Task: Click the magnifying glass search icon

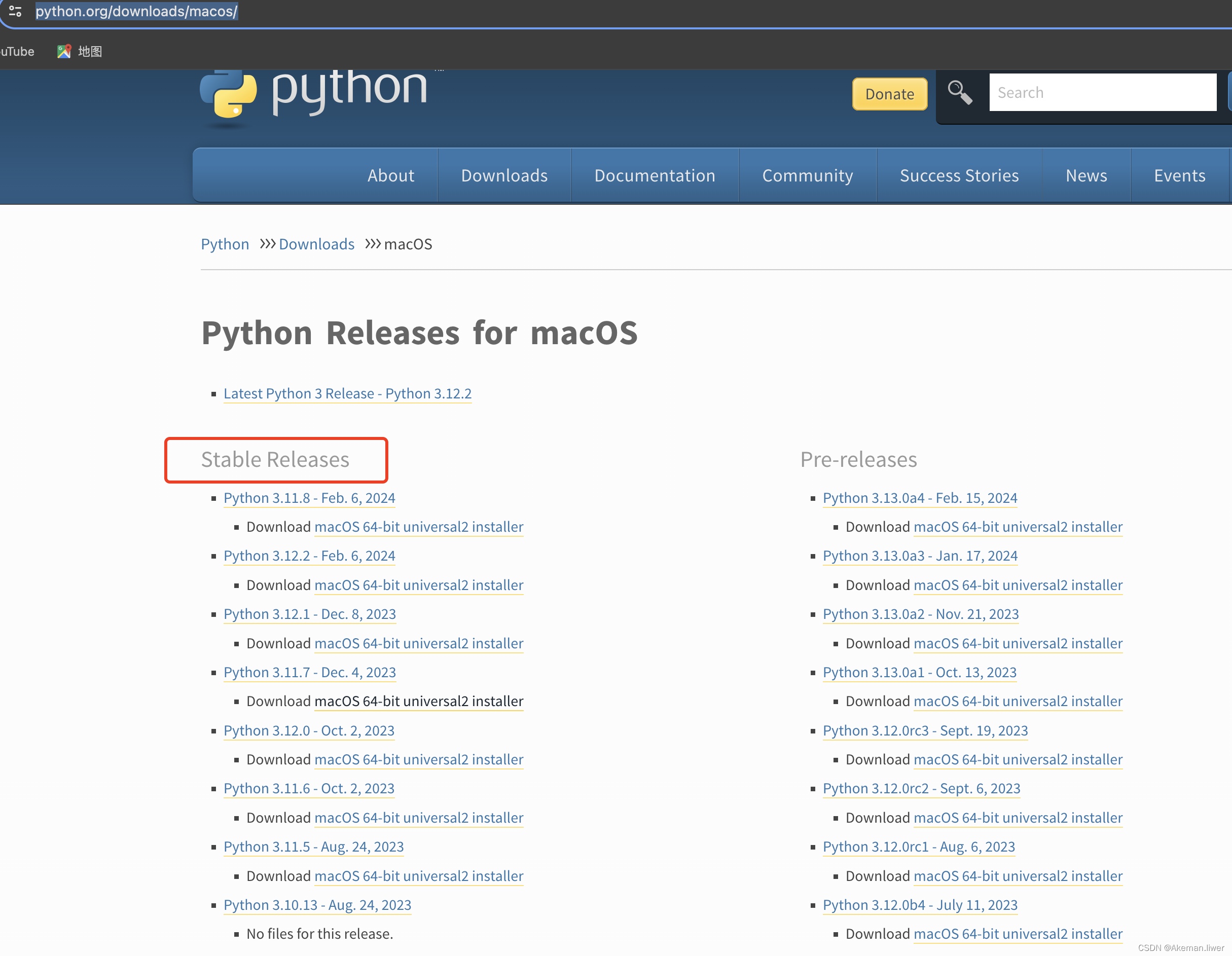Action: [x=960, y=92]
